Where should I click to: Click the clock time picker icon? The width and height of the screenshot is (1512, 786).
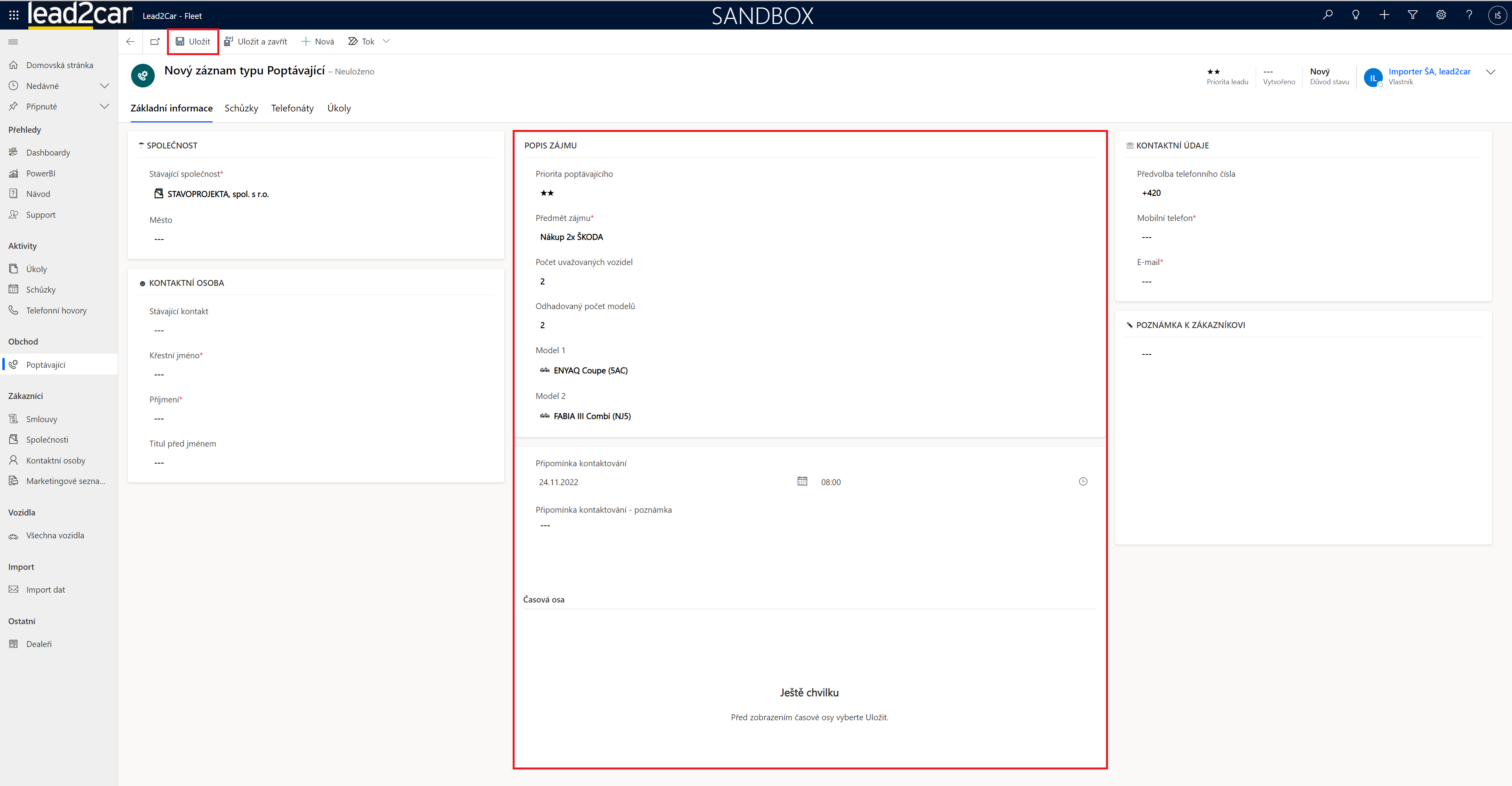pyautogui.click(x=1082, y=481)
